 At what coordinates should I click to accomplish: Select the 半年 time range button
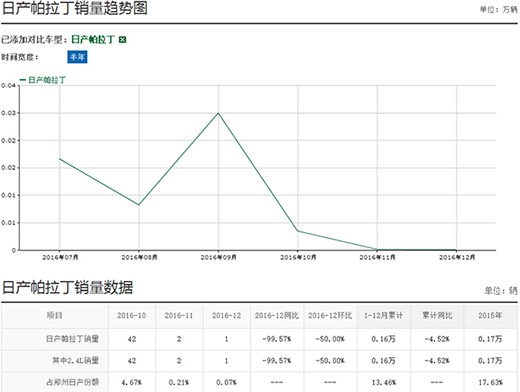(x=77, y=57)
